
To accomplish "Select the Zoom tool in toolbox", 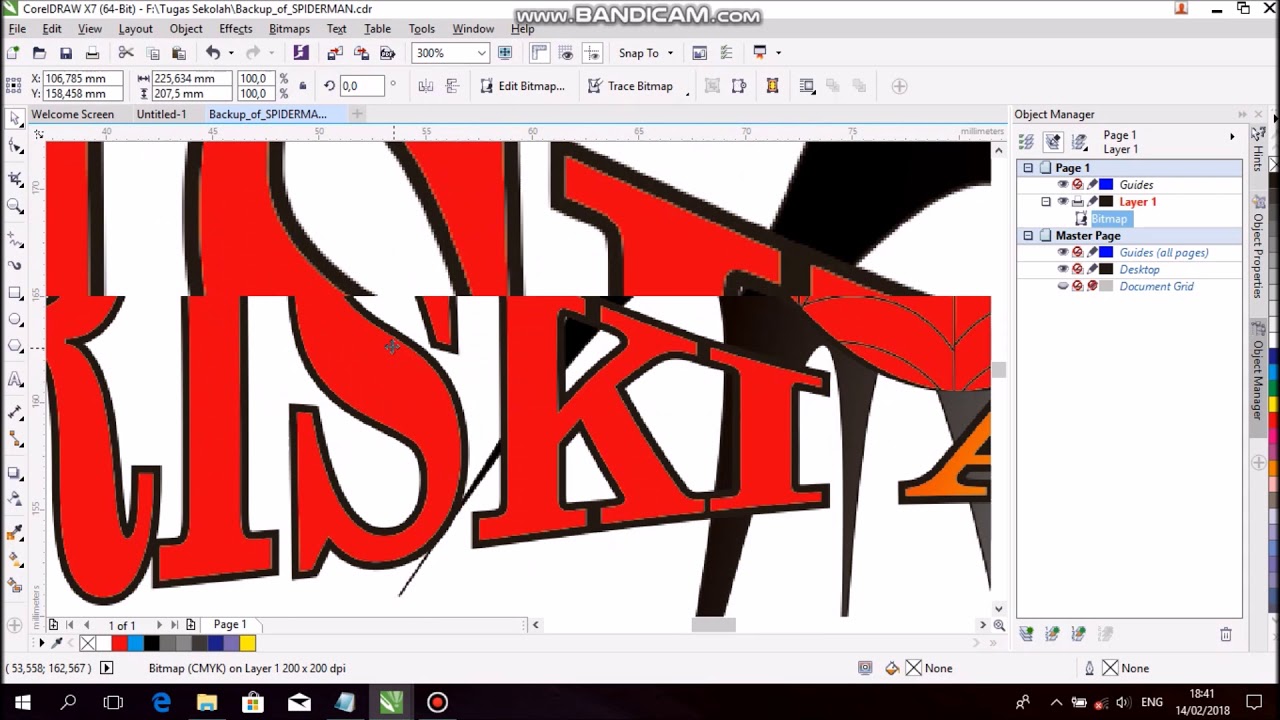I will [x=15, y=206].
